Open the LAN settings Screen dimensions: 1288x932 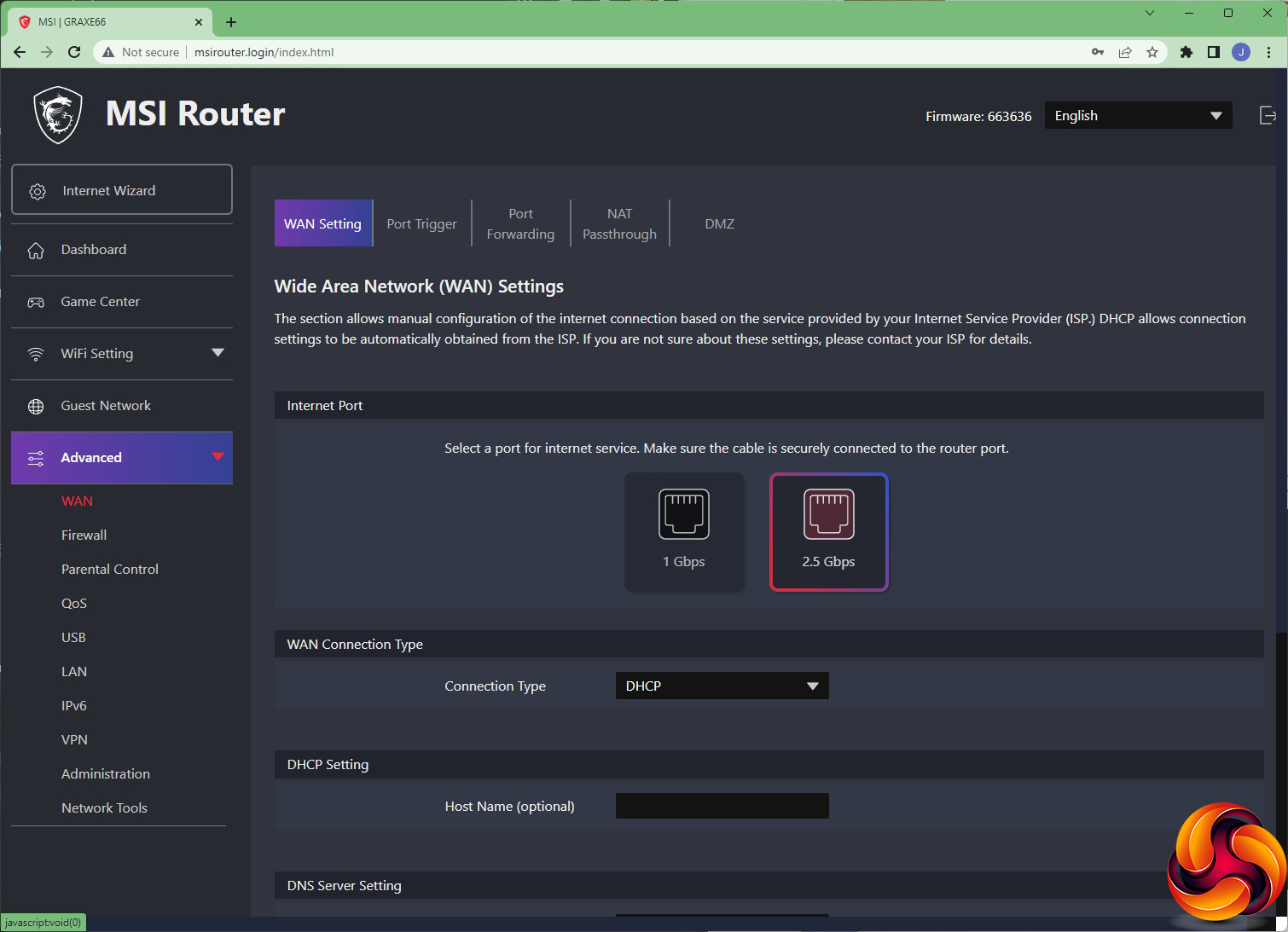(x=74, y=672)
